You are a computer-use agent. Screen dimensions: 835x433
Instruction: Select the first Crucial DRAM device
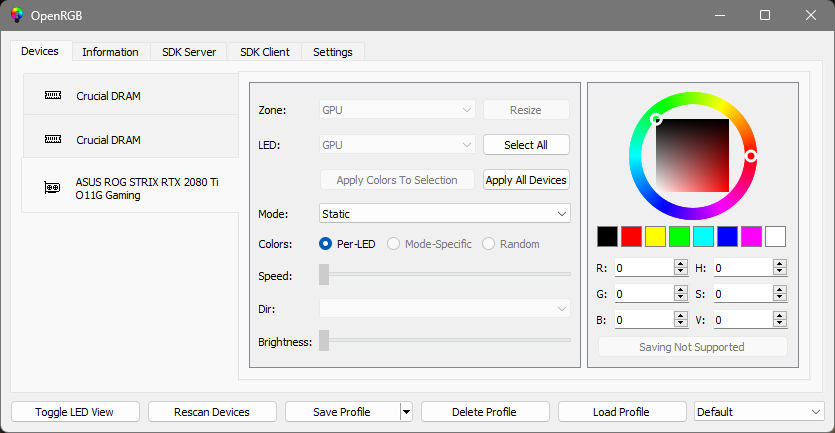pyautogui.click(x=130, y=95)
